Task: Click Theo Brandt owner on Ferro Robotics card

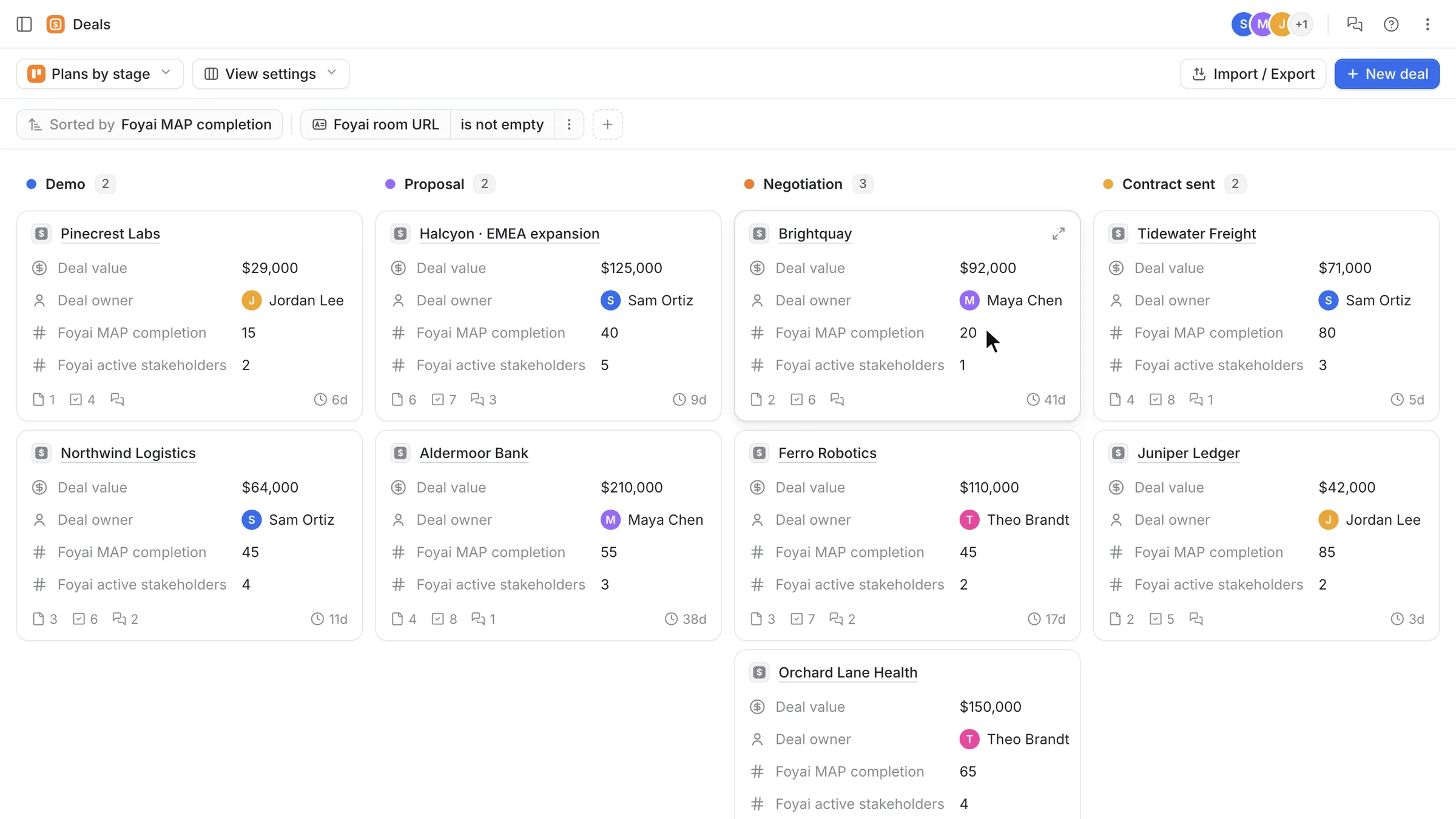Action: coord(1014,520)
